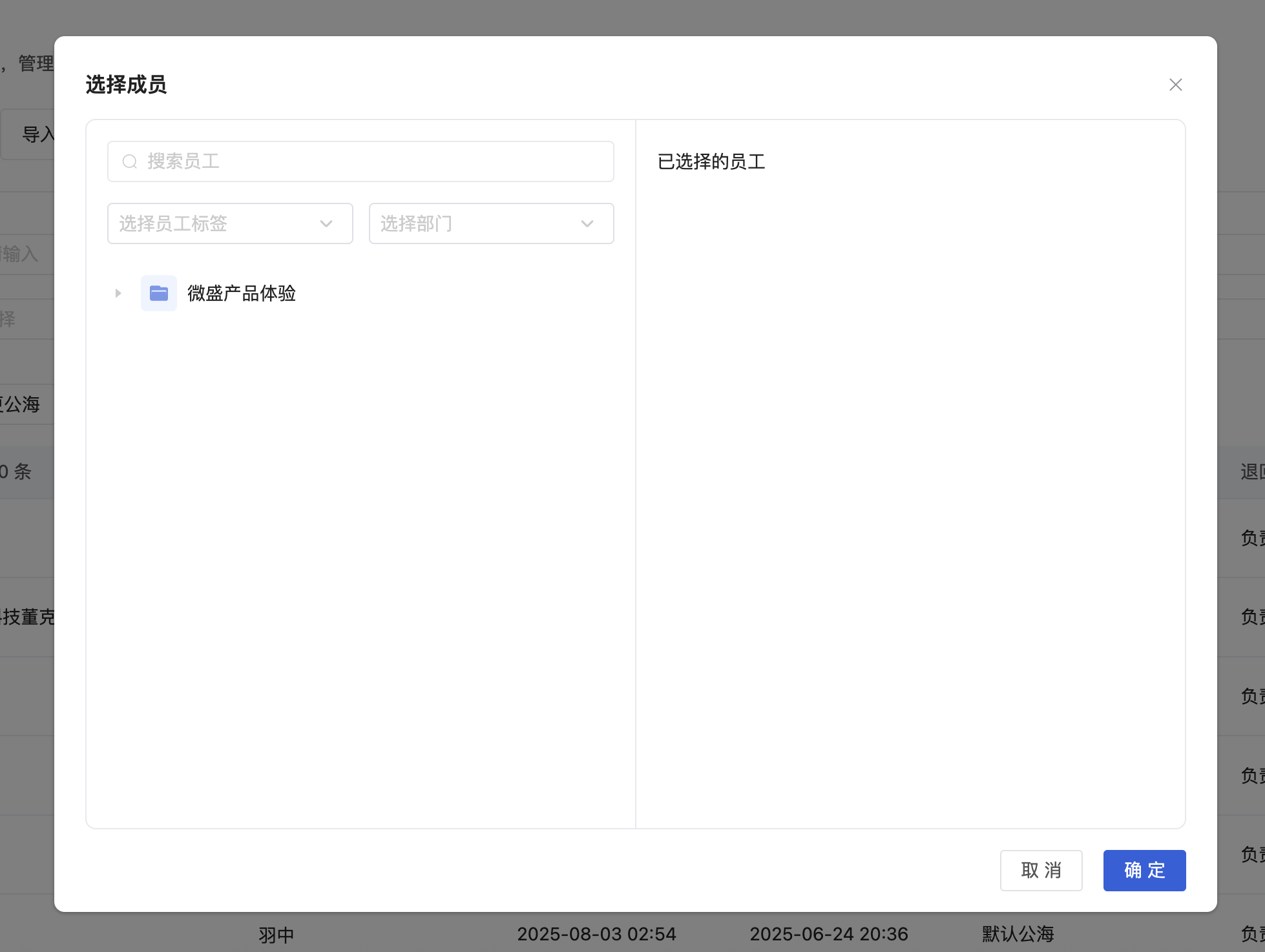
Task: Confirm with the 确定 button
Action: (x=1144, y=871)
